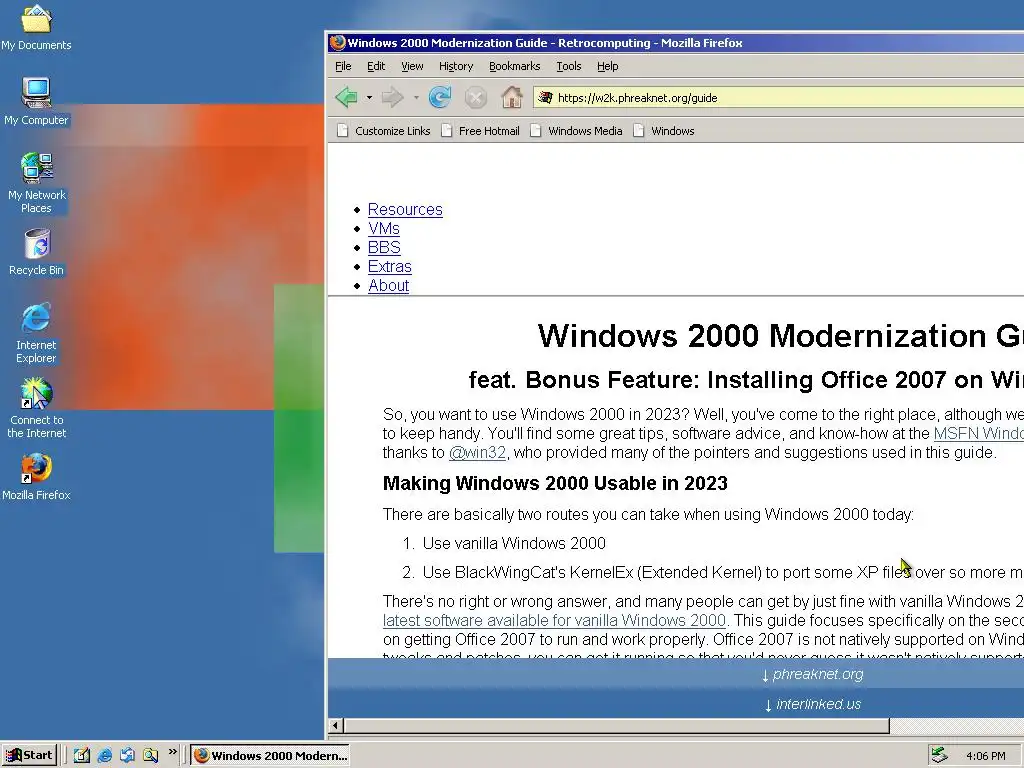This screenshot has width=1024, height=768.
Task: Open the History menu
Action: [456, 66]
